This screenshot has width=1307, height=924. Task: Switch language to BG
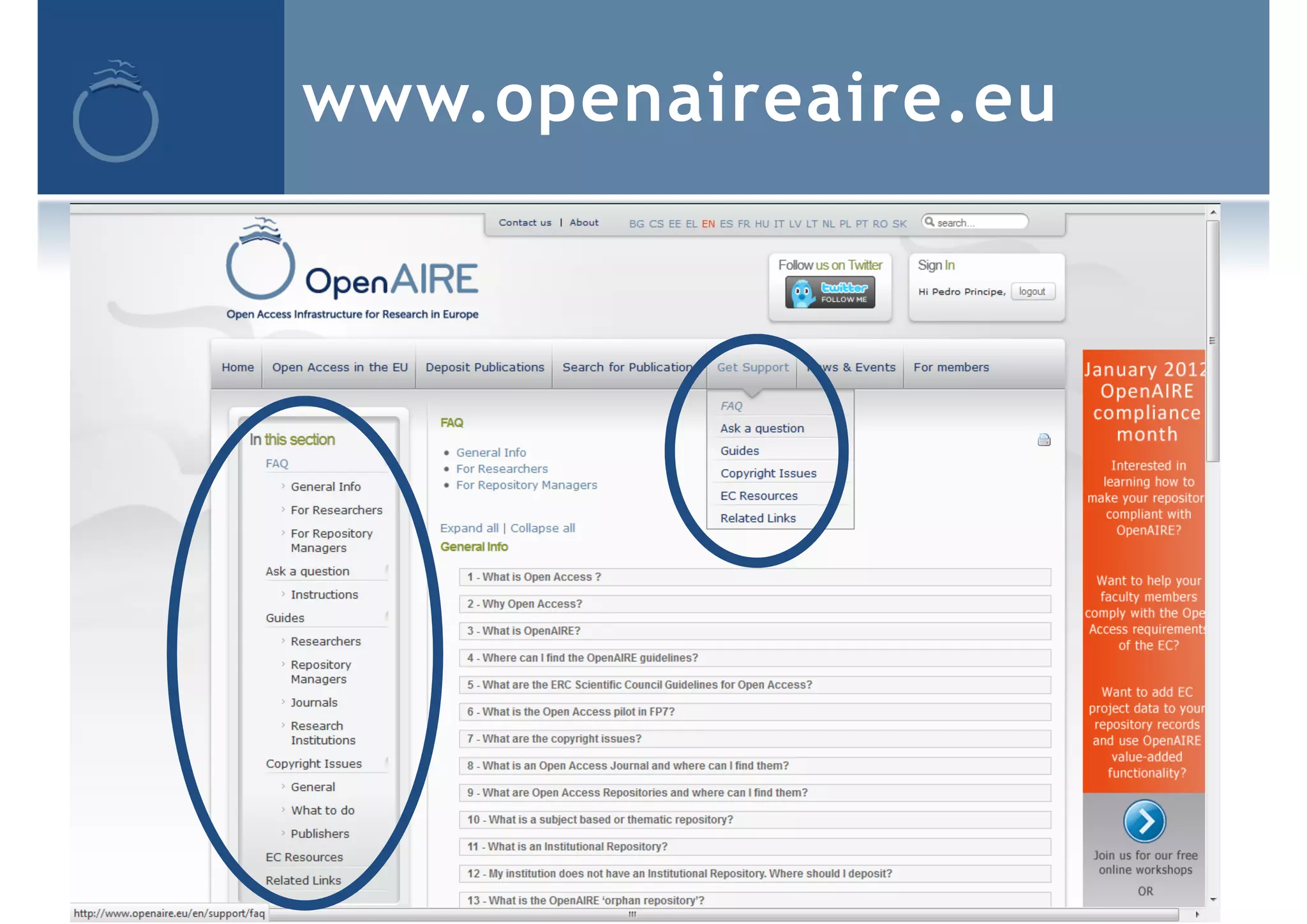pos(636,224)
